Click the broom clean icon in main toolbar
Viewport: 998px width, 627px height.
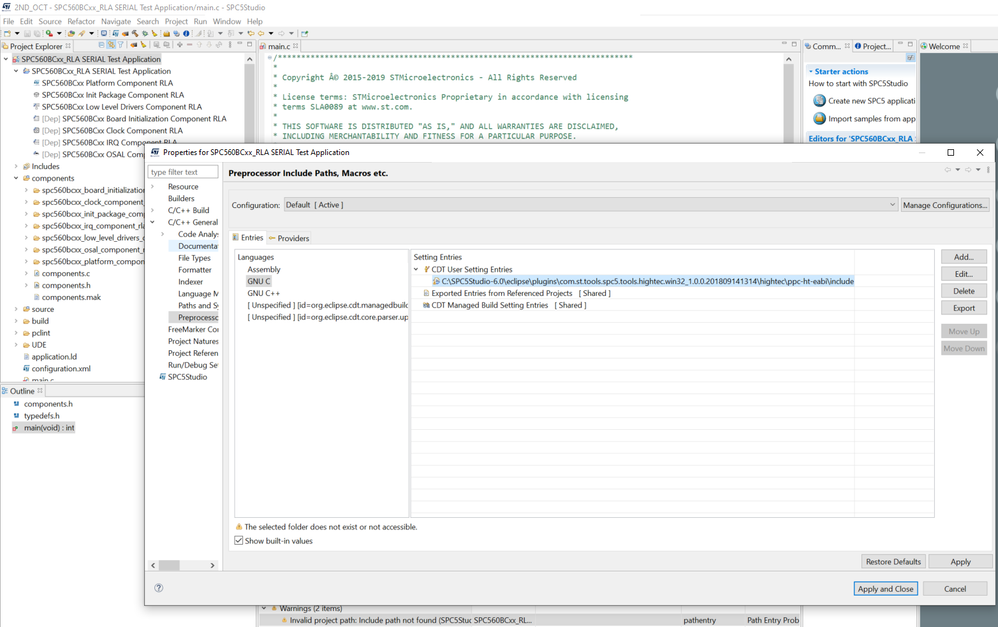[x=155, y=33]
